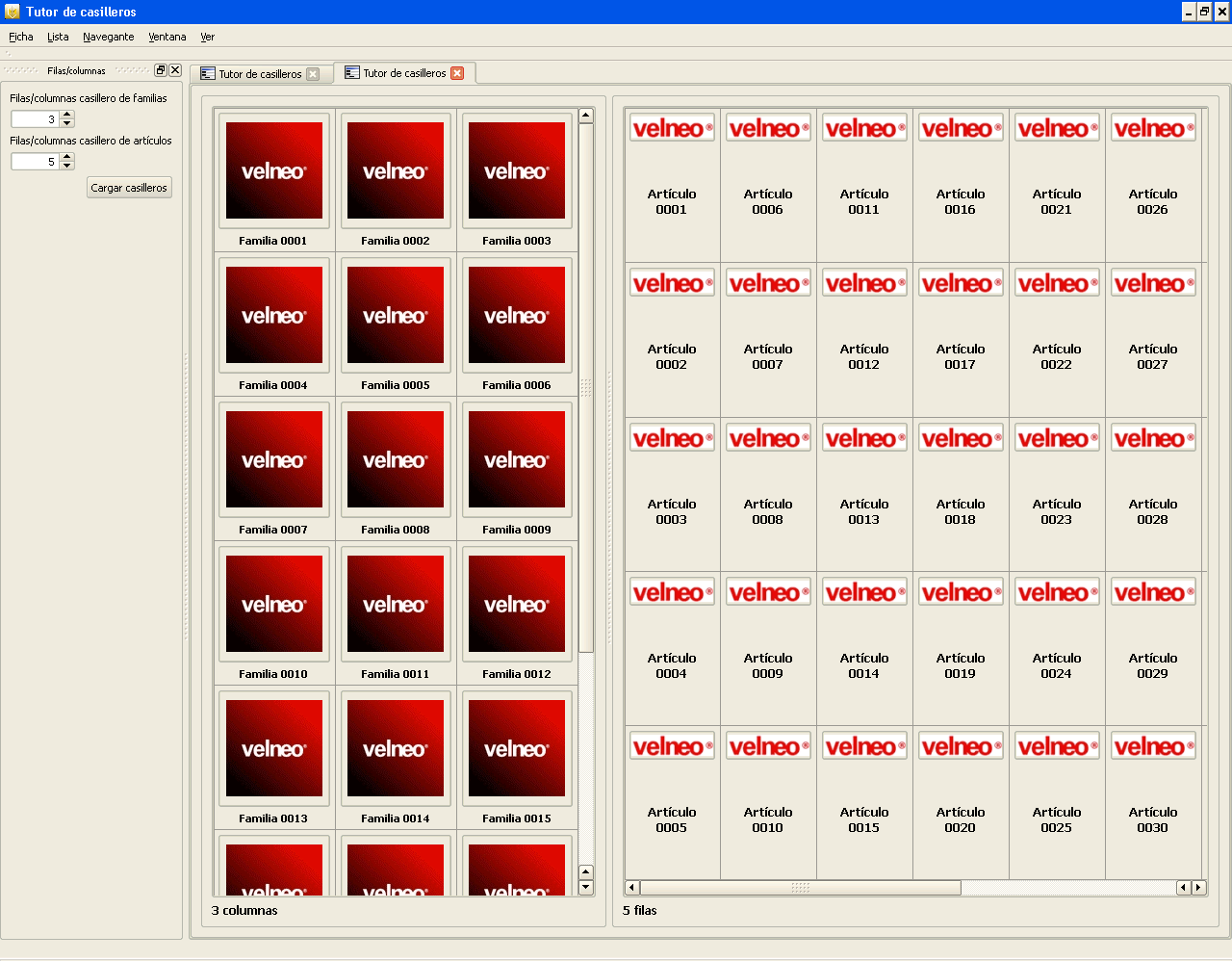Select the Familia 0010 thumbnail
Image resolution: width=1232 pixels, height=961 pixels.
[274, 605]
